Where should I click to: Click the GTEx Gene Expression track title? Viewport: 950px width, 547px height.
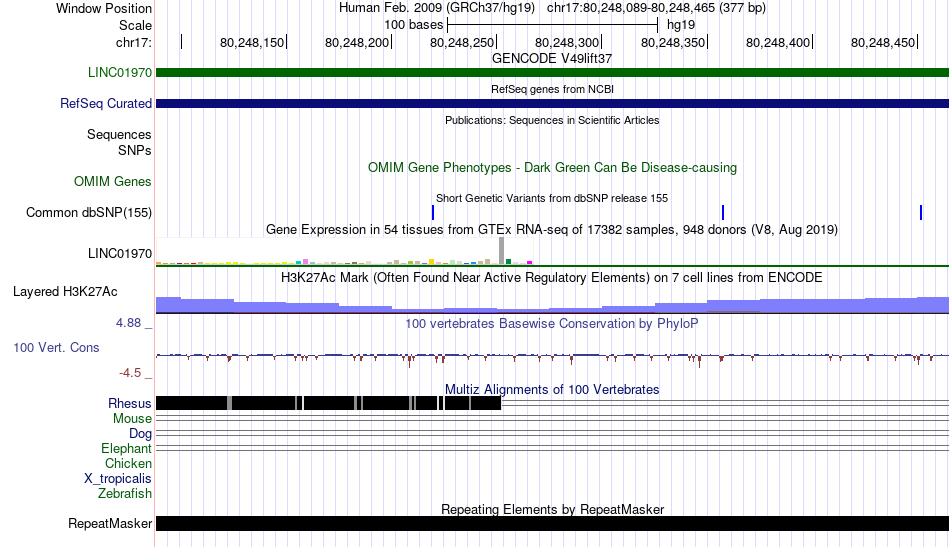[x=551, y=230]
